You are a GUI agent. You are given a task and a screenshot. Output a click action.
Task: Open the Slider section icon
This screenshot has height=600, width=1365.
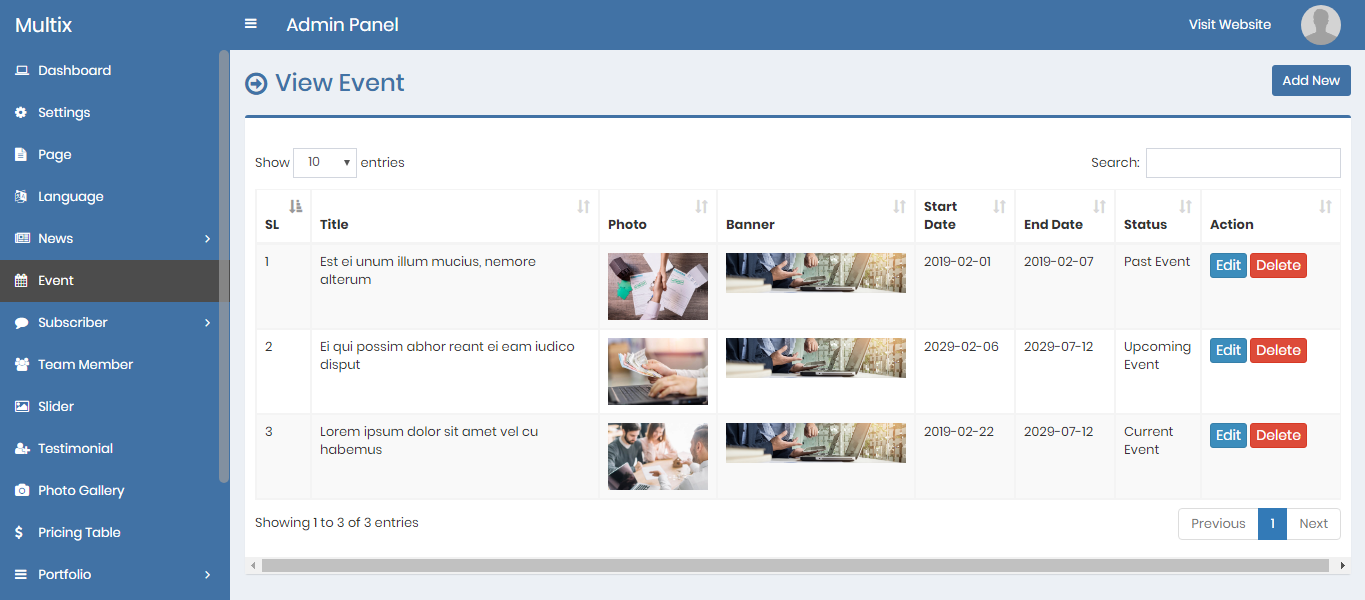(20, 406)
